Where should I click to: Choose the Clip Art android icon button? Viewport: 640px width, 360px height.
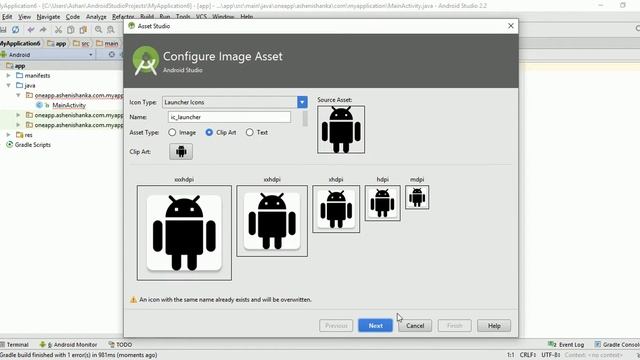point(181,151)
